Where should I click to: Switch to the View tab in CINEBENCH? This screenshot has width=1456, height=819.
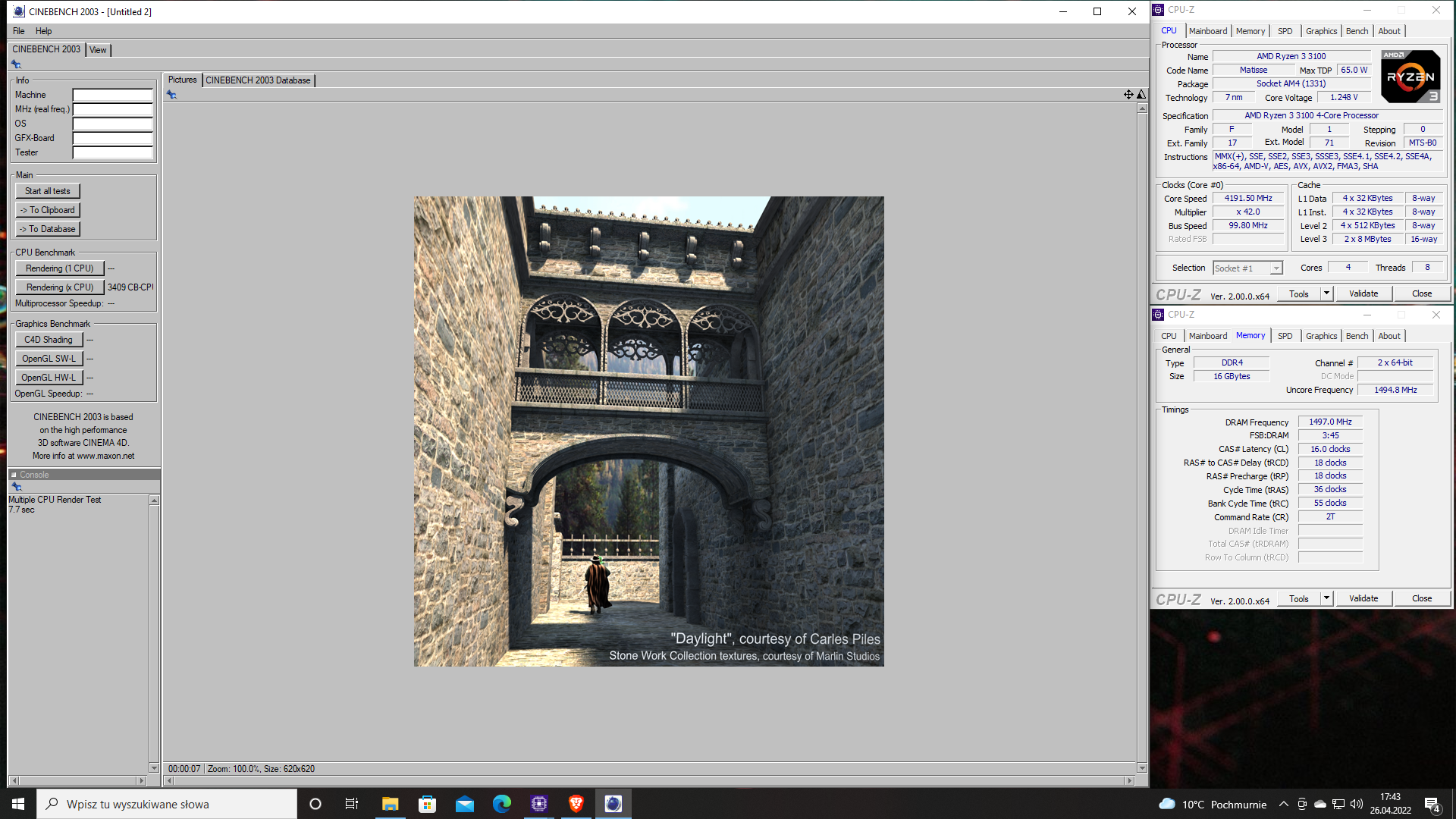click(98, 50)
